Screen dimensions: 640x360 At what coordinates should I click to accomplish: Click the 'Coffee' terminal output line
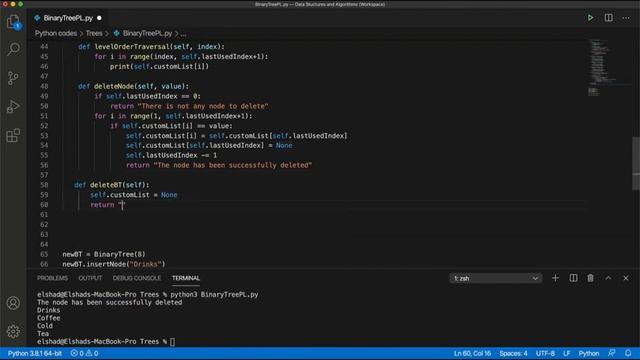pos(49,318)
